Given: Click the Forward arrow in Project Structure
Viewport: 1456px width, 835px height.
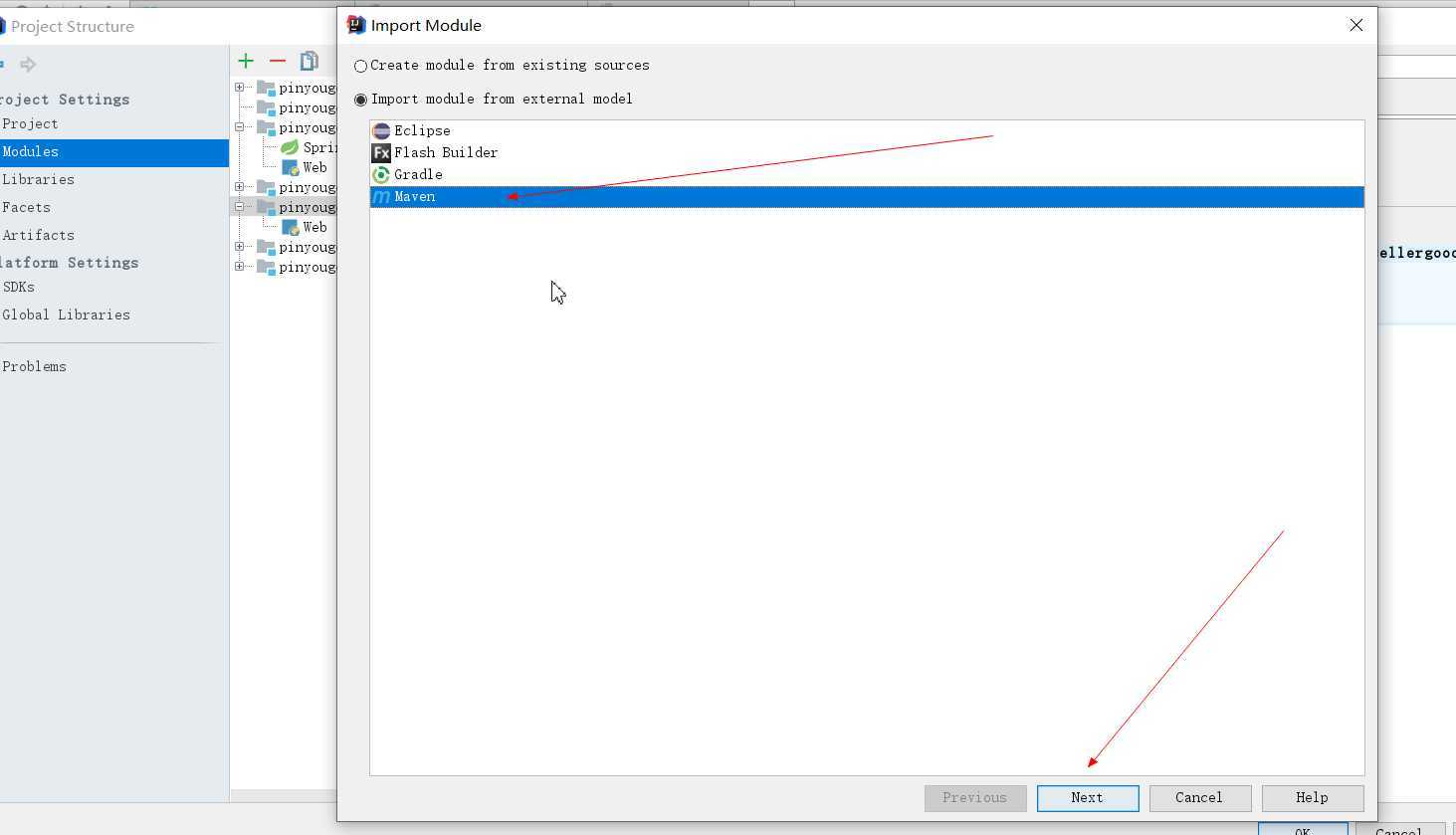Looking at the screenshot, I should click(28, 65).
